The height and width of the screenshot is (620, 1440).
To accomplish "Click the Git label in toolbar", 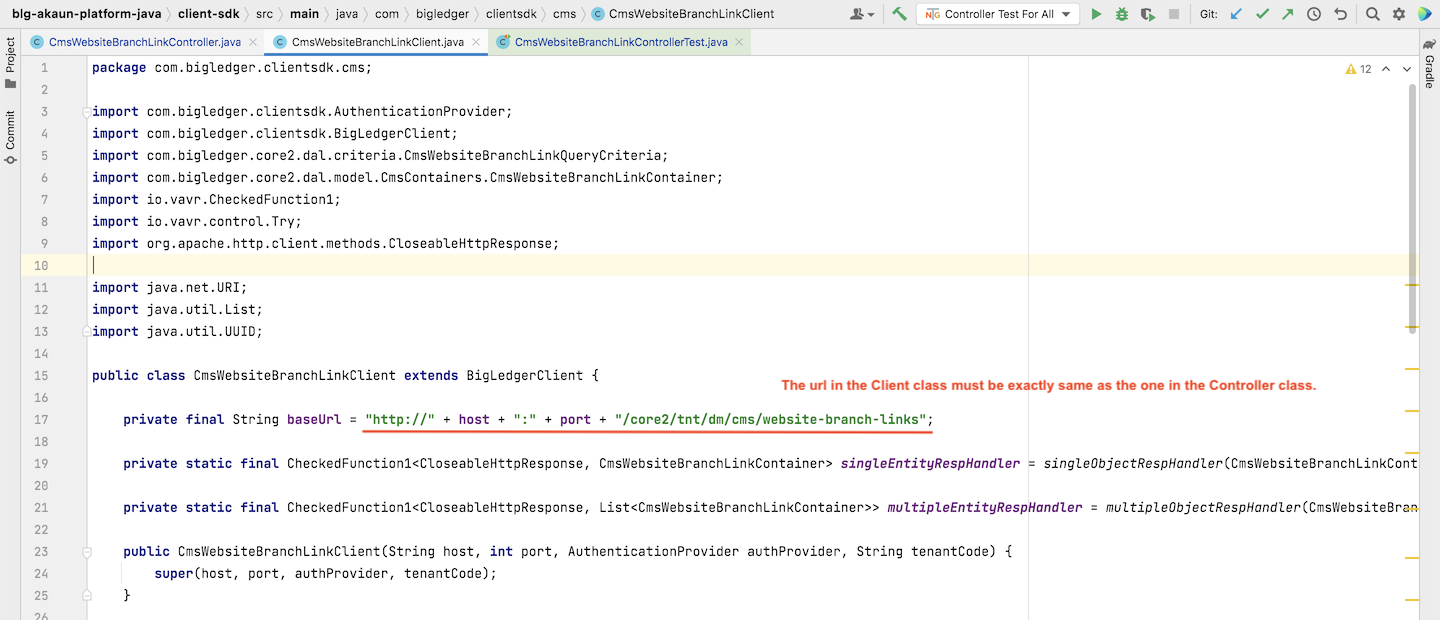I will (x=1208, y=14).
